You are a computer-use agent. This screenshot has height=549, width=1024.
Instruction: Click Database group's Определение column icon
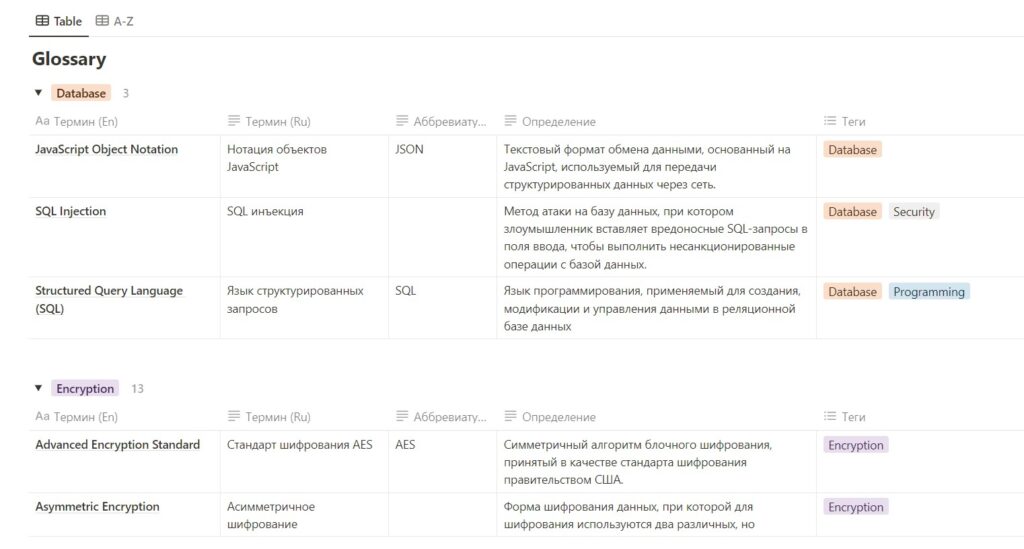pyautogui.click(x=510, y=121)
